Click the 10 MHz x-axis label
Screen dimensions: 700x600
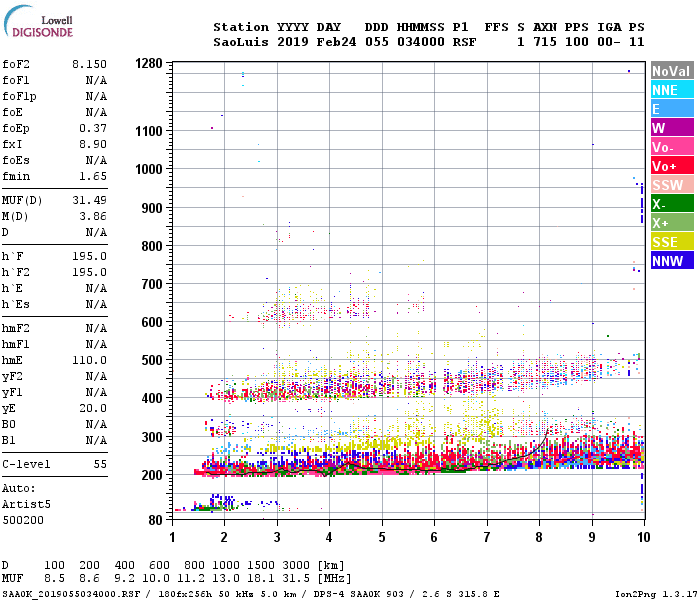click(644, 537)
